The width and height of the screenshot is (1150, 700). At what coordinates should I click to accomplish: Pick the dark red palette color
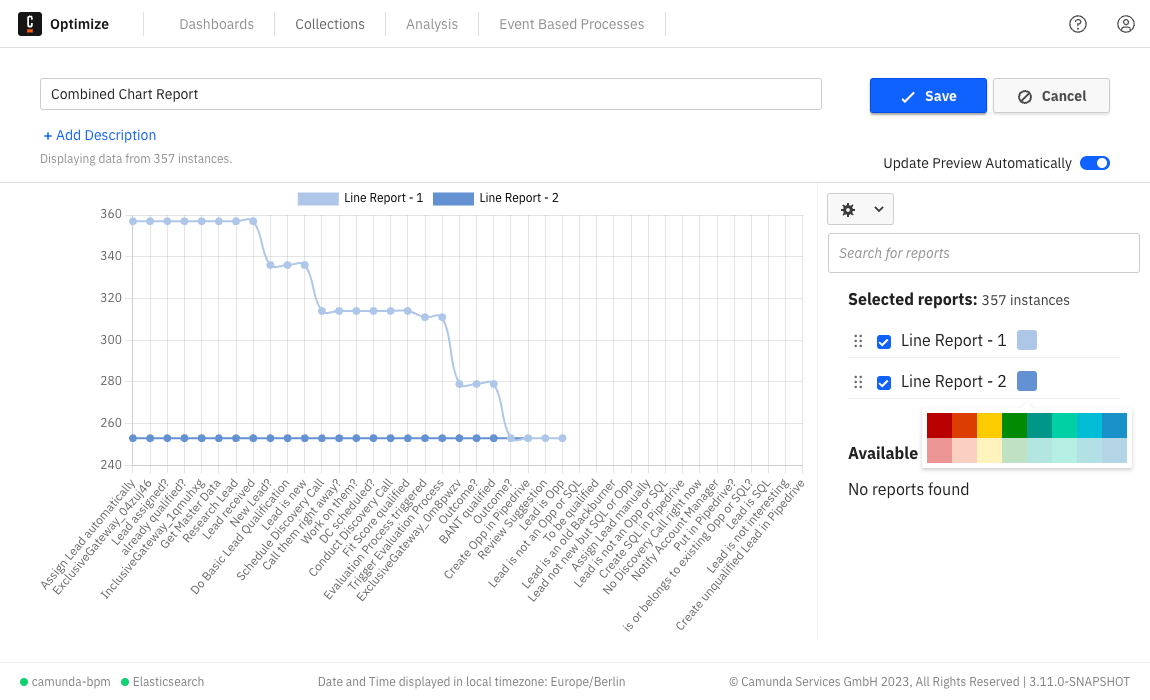[940, 426]
